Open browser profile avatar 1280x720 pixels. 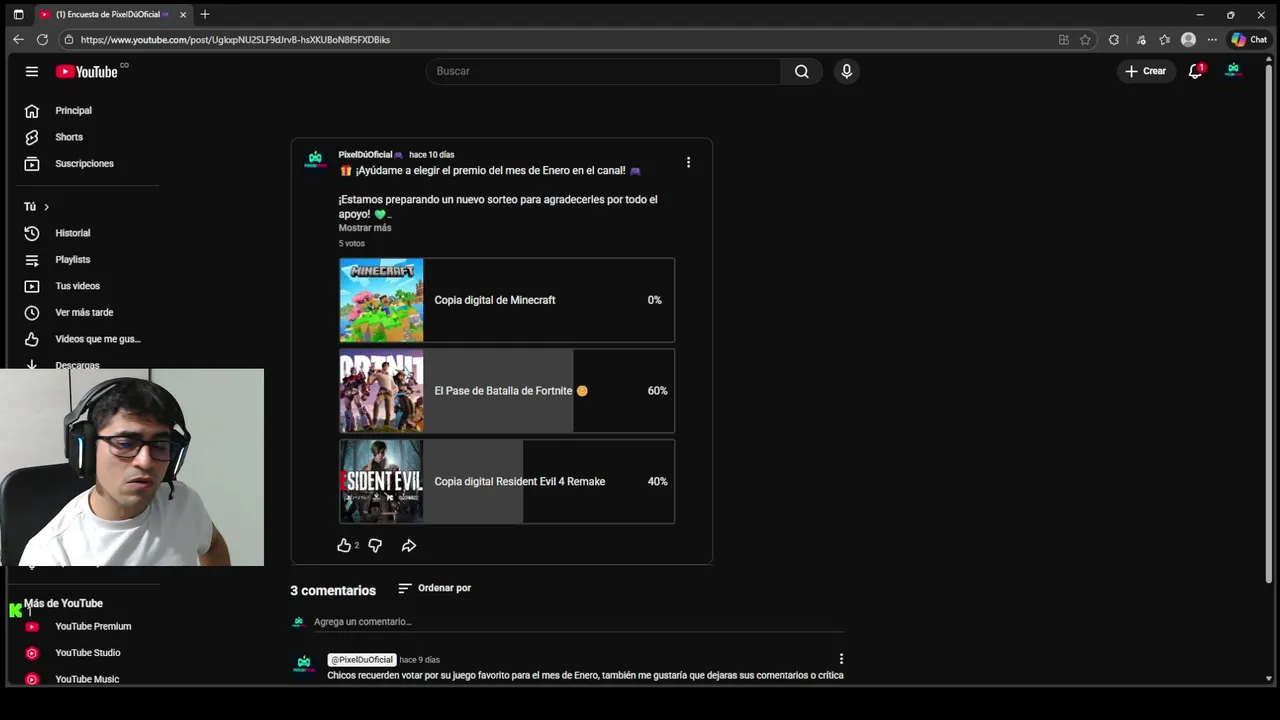click(1188, 40)
